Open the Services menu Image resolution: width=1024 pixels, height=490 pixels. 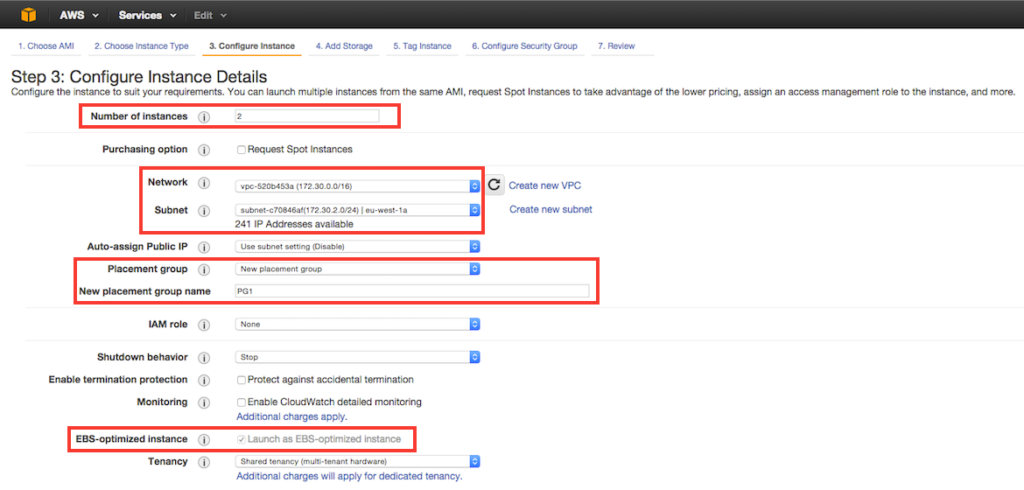click(x=147, y=16)
